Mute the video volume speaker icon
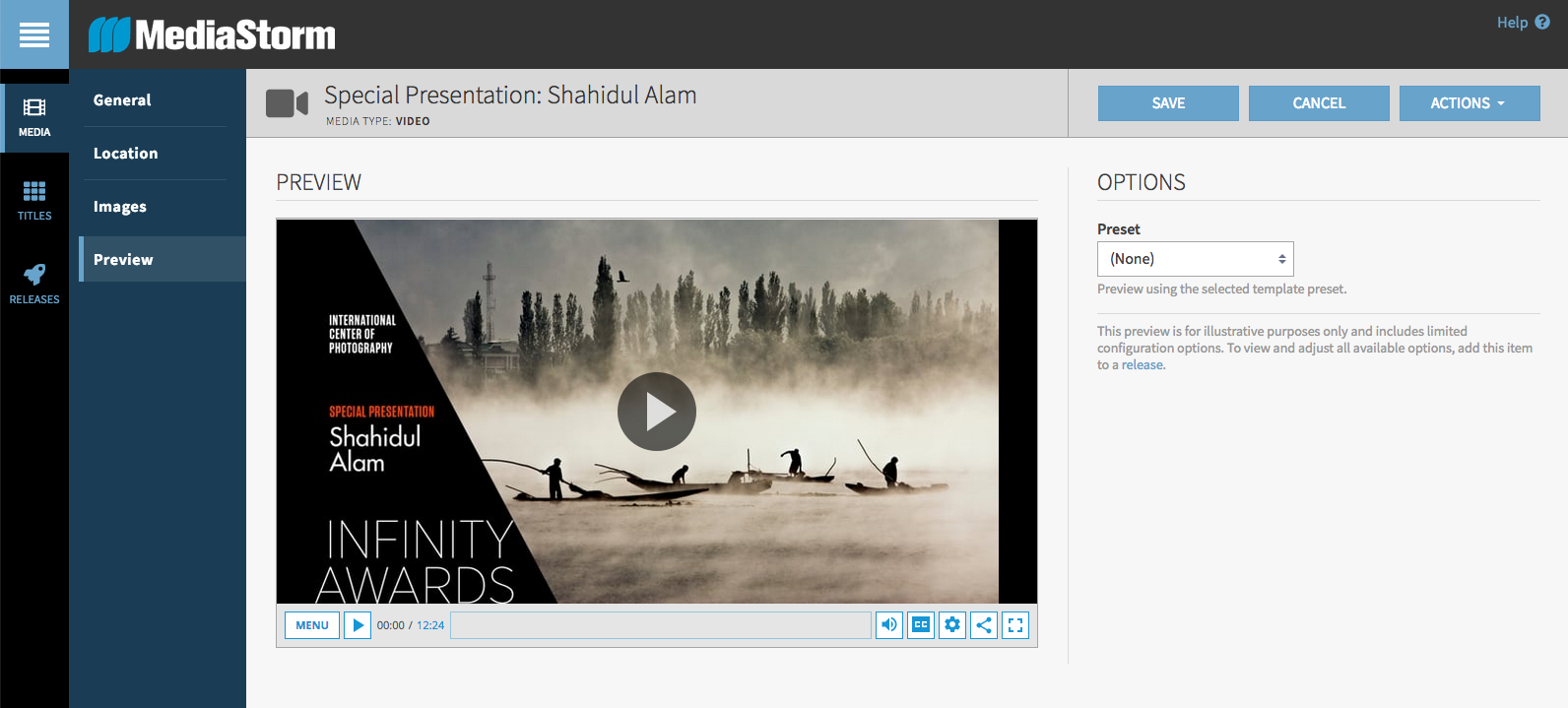The image size is (1568, 708). tap(889, 625)
